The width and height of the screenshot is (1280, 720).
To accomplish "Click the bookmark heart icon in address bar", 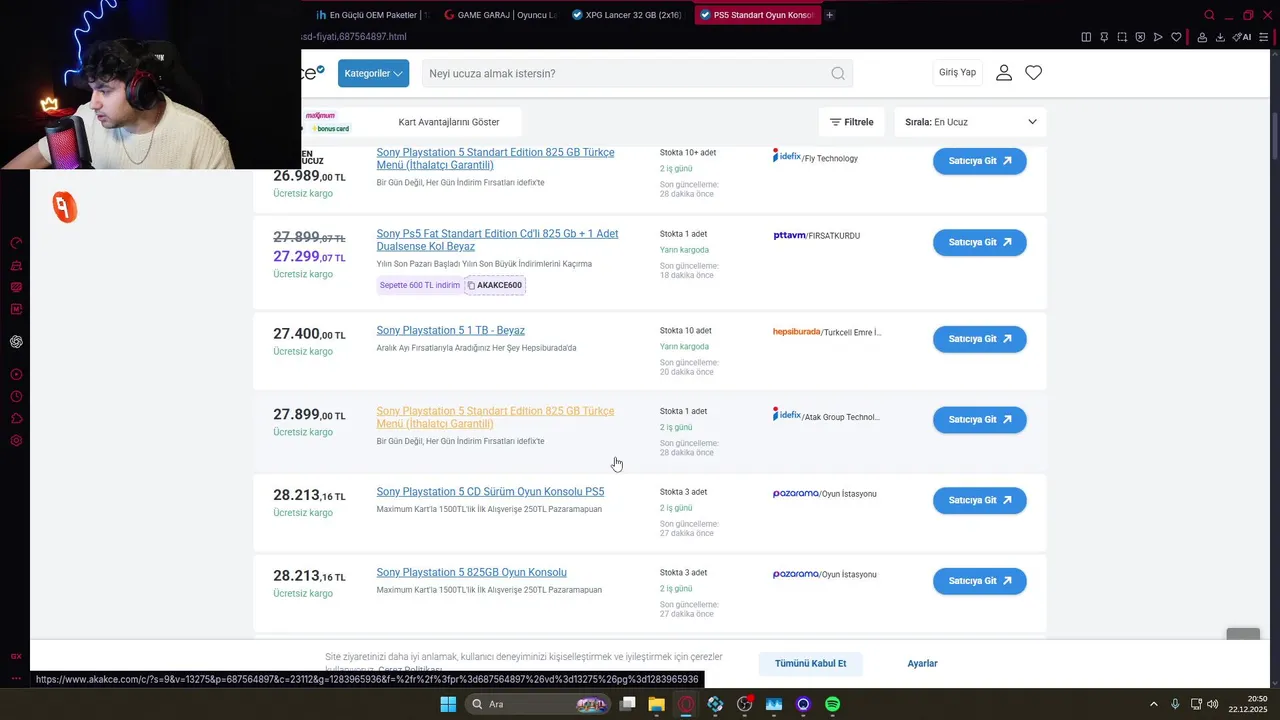I will 1176,37.
